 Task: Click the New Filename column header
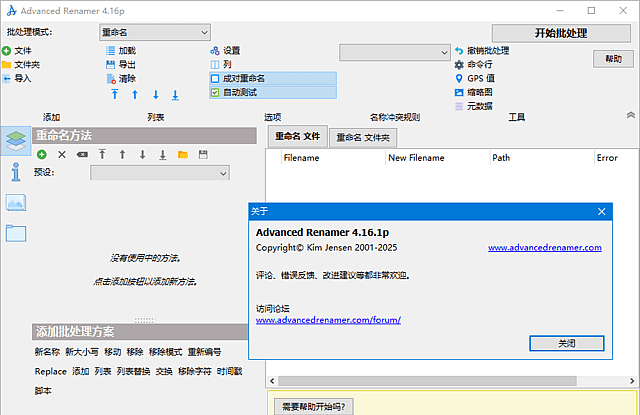click(x=437, y=158)
